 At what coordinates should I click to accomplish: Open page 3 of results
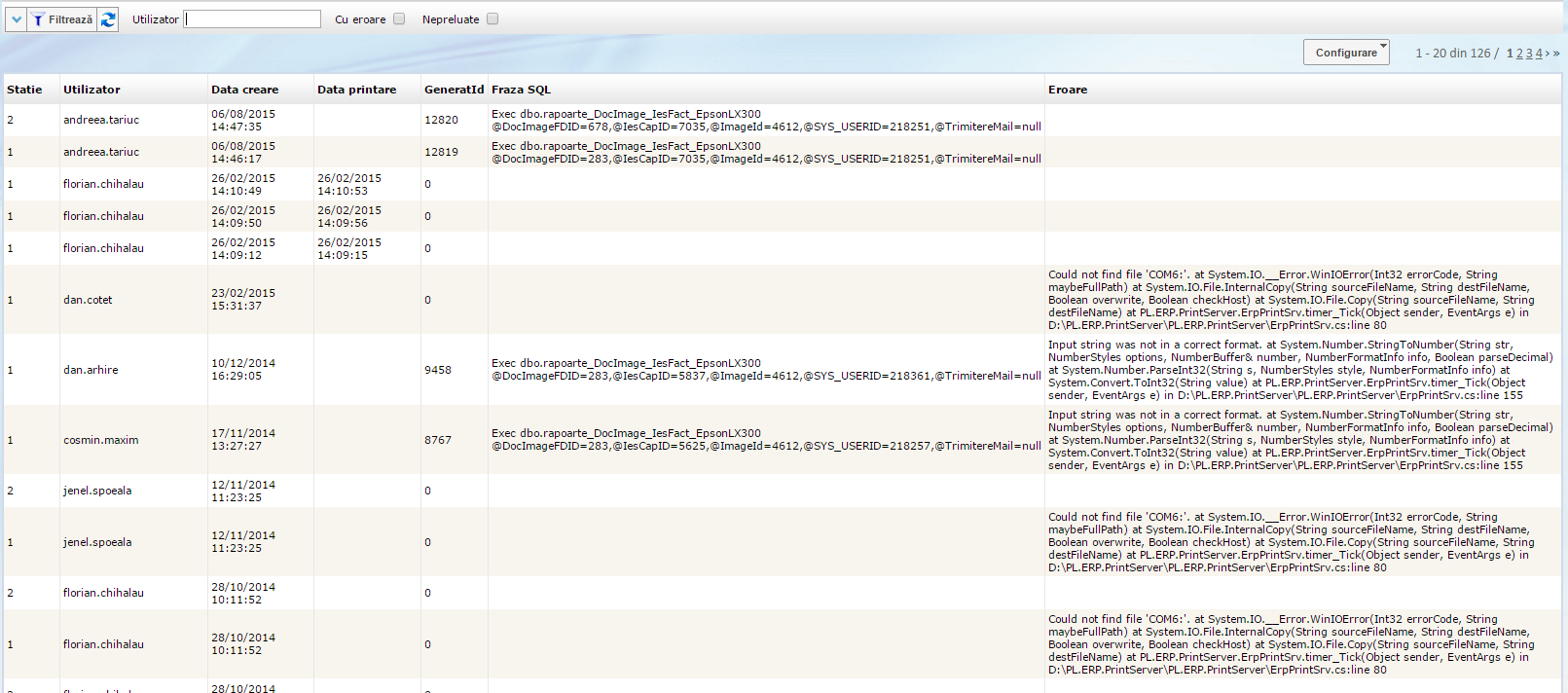coord(1529,54)
